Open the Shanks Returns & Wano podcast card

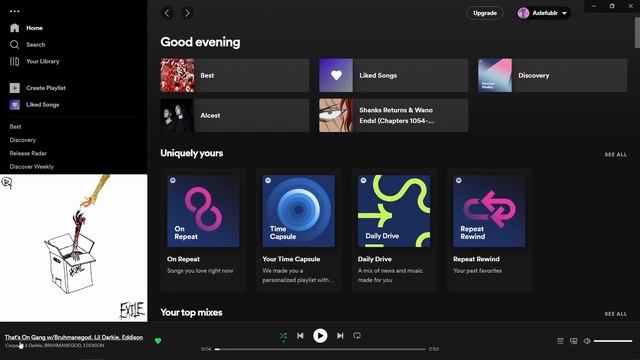[x=393, y=115]
